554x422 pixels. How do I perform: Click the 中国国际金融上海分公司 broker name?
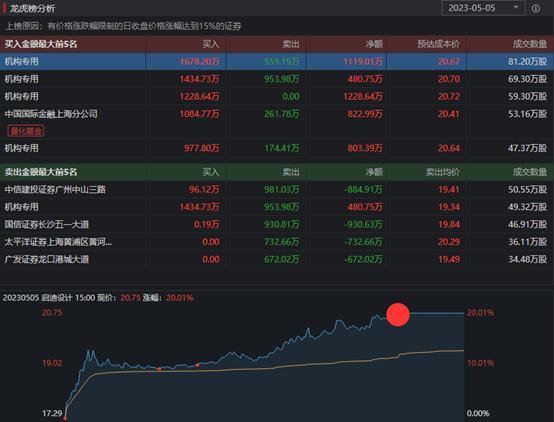pyautogui.click(x=51, y=114)
